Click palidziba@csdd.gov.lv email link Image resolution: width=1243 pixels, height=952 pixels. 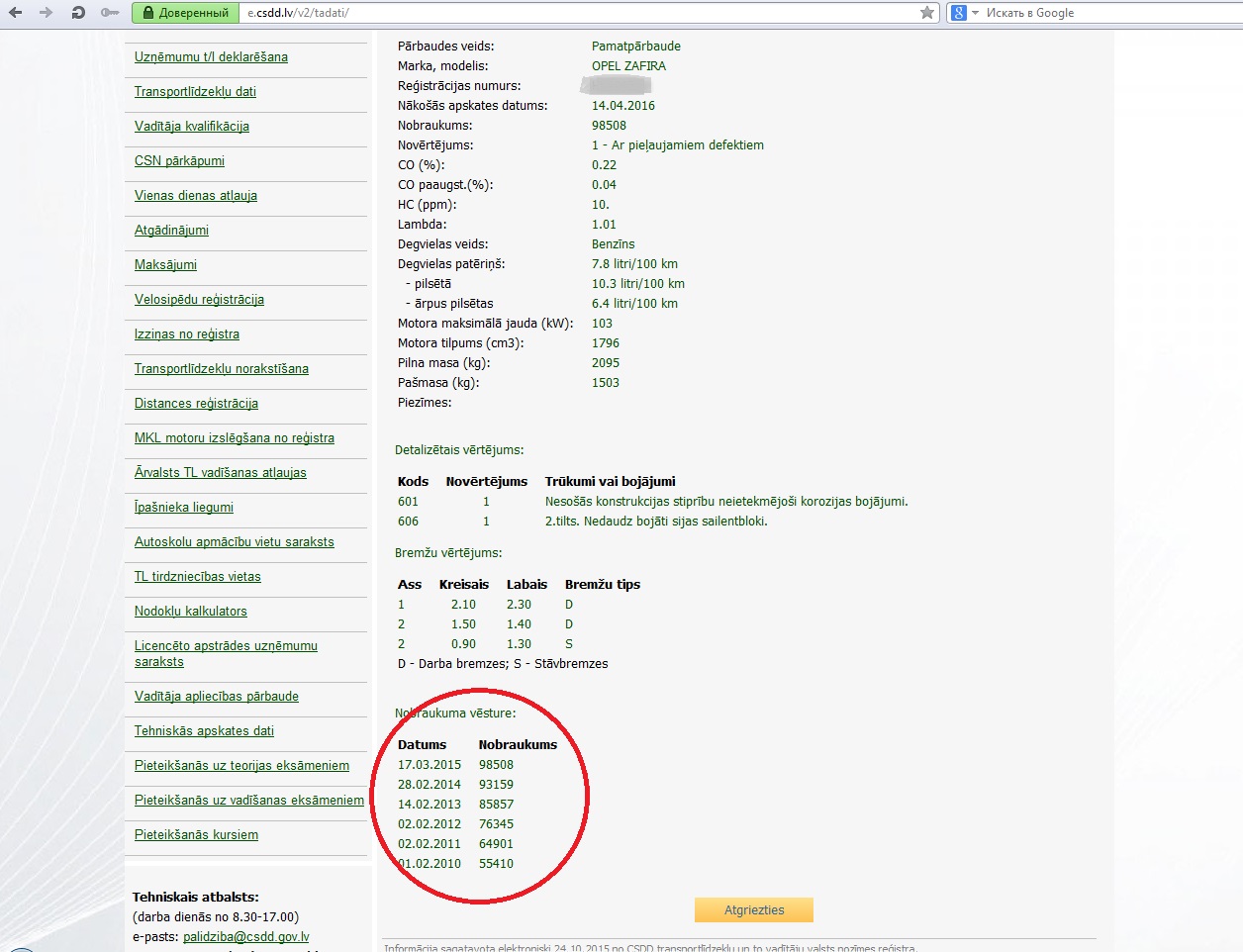[245, 937]
